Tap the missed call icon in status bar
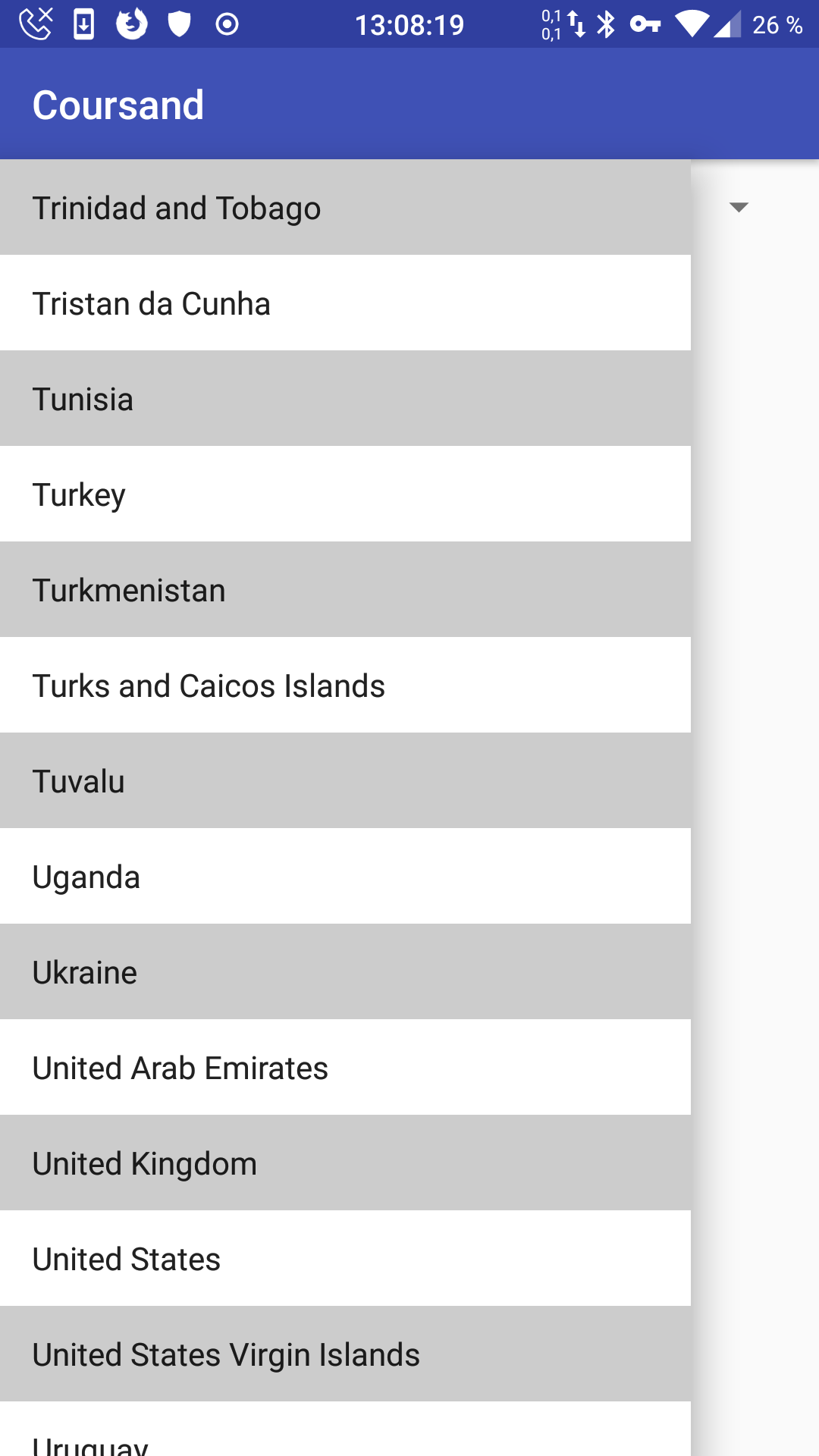The image size is (819, 1456). [36, 24]
